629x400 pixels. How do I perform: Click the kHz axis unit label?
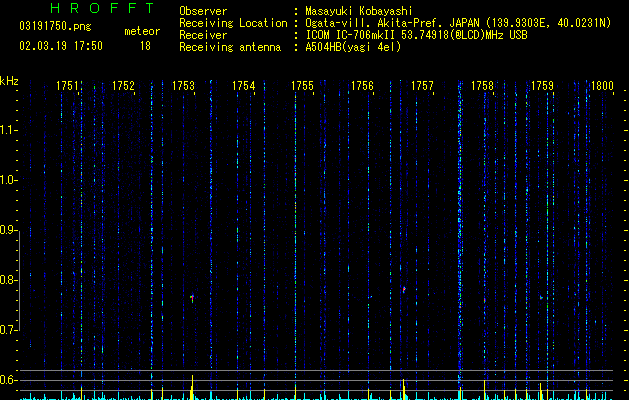pos(9,81)
